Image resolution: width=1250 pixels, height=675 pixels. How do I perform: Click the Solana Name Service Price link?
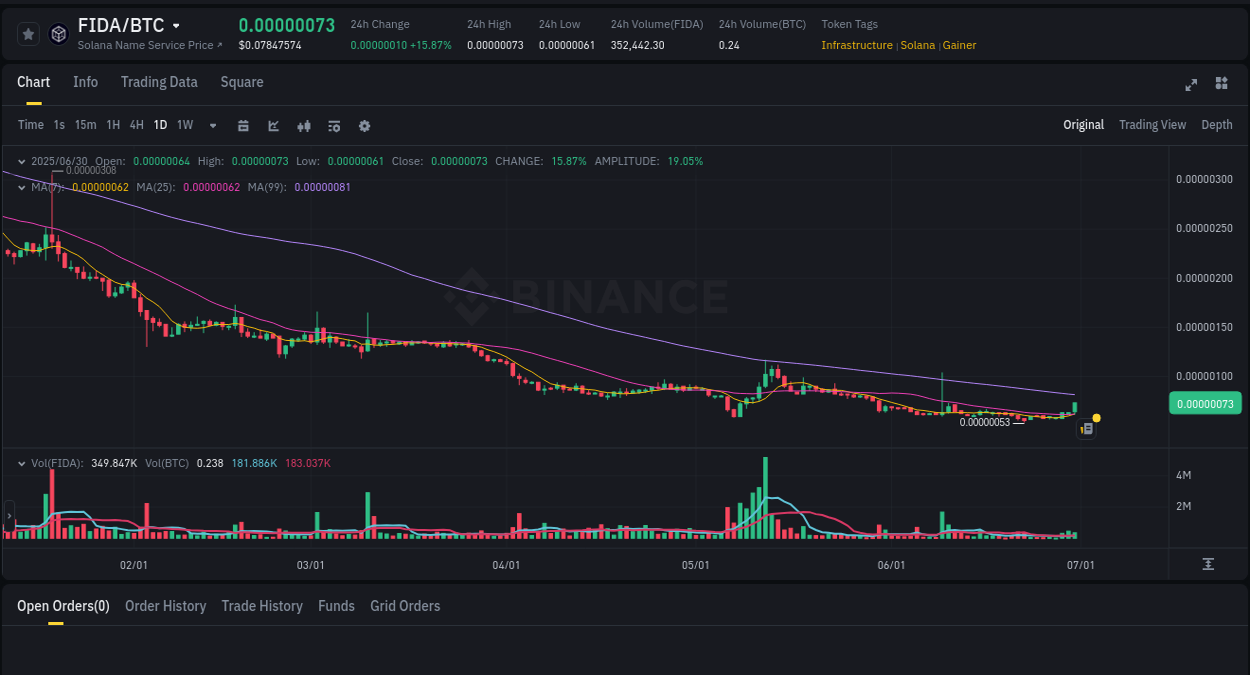[146, 45]
